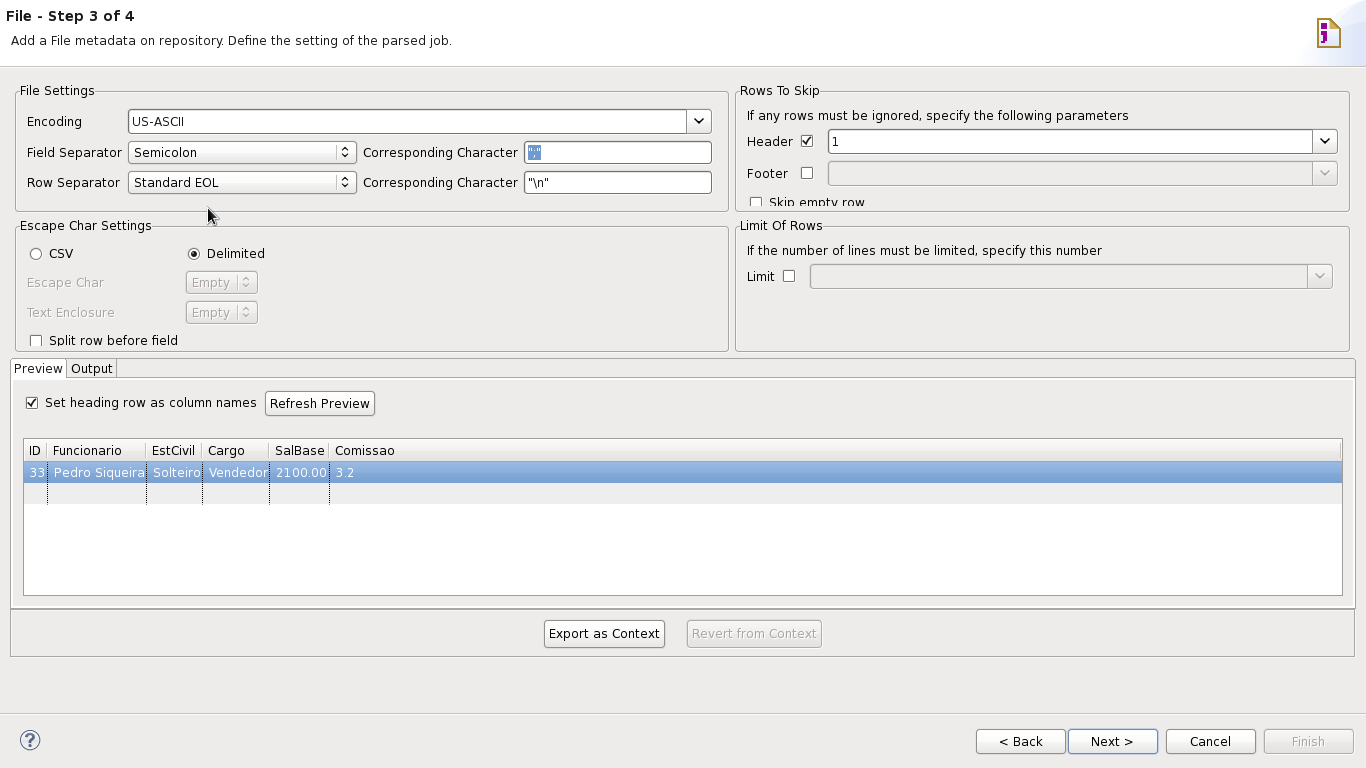Enable the Footer checkbox
Image resolution: width=1366 pixels, height=768 pixels.
pos(807,173)
